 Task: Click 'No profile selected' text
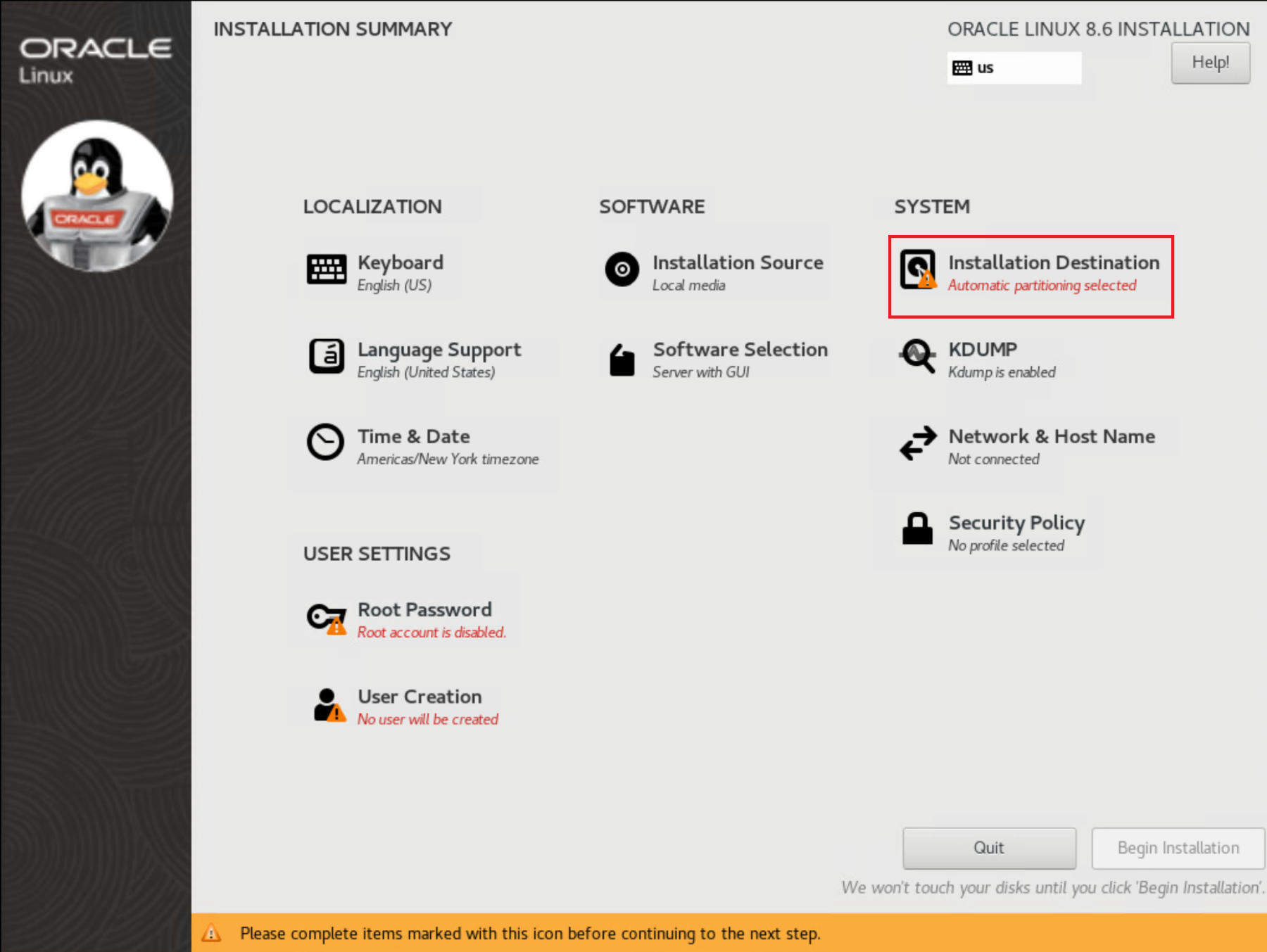click(x=1006, y=545)
